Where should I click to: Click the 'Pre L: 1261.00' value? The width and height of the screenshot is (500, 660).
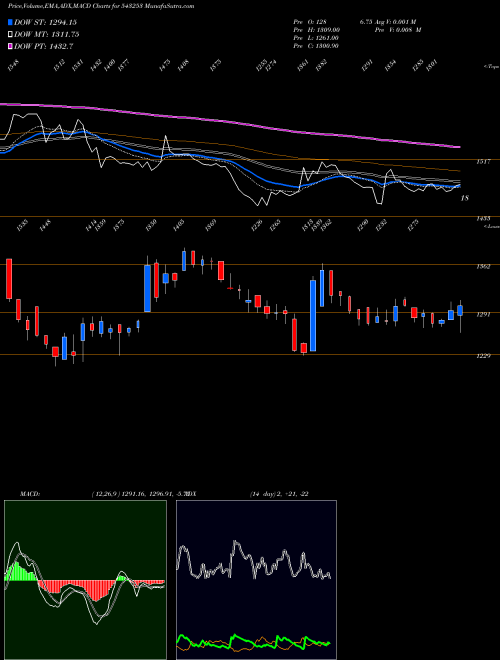(x=316, y=38)
